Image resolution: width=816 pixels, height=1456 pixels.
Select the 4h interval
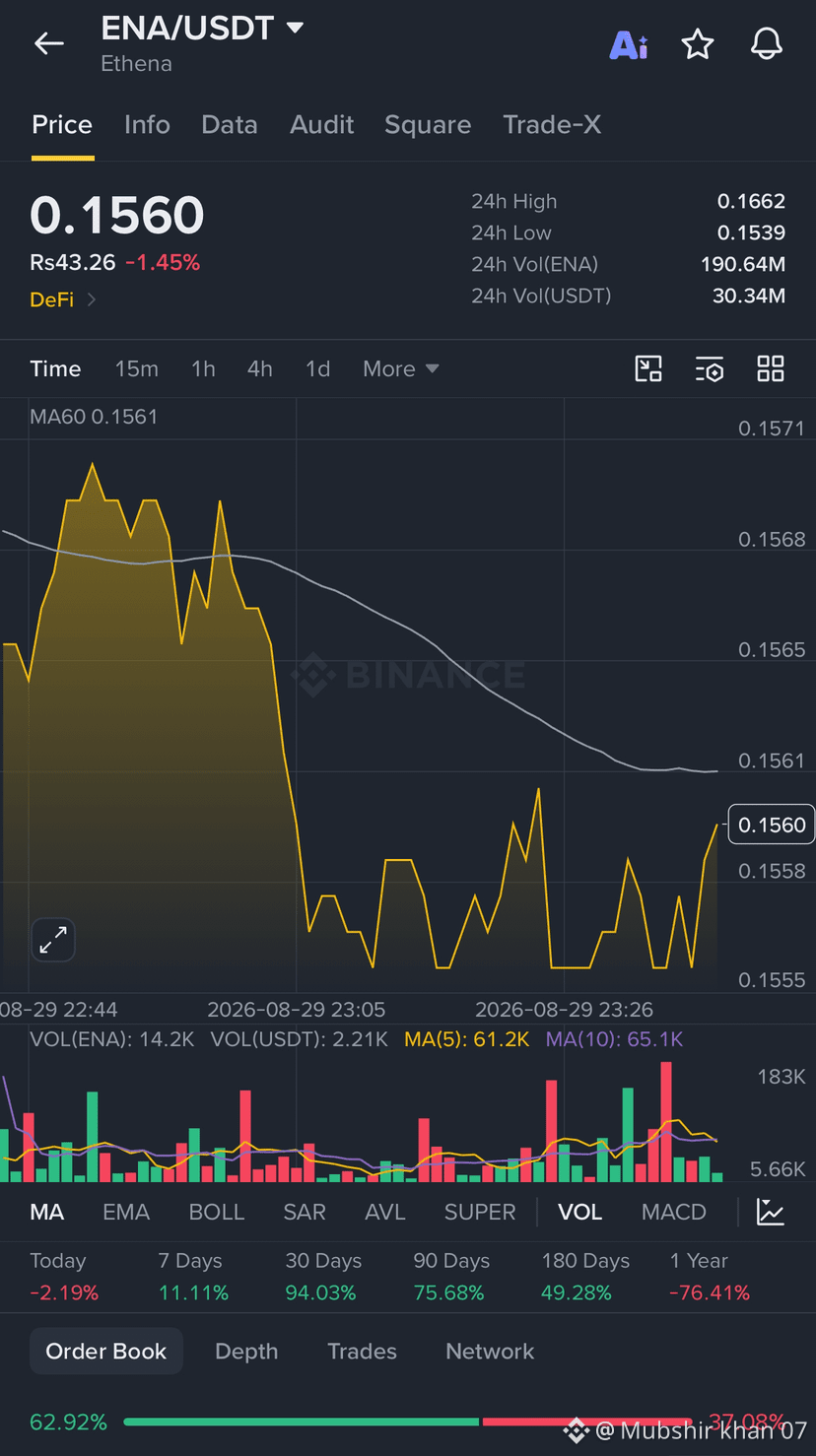tap(259, 368)
